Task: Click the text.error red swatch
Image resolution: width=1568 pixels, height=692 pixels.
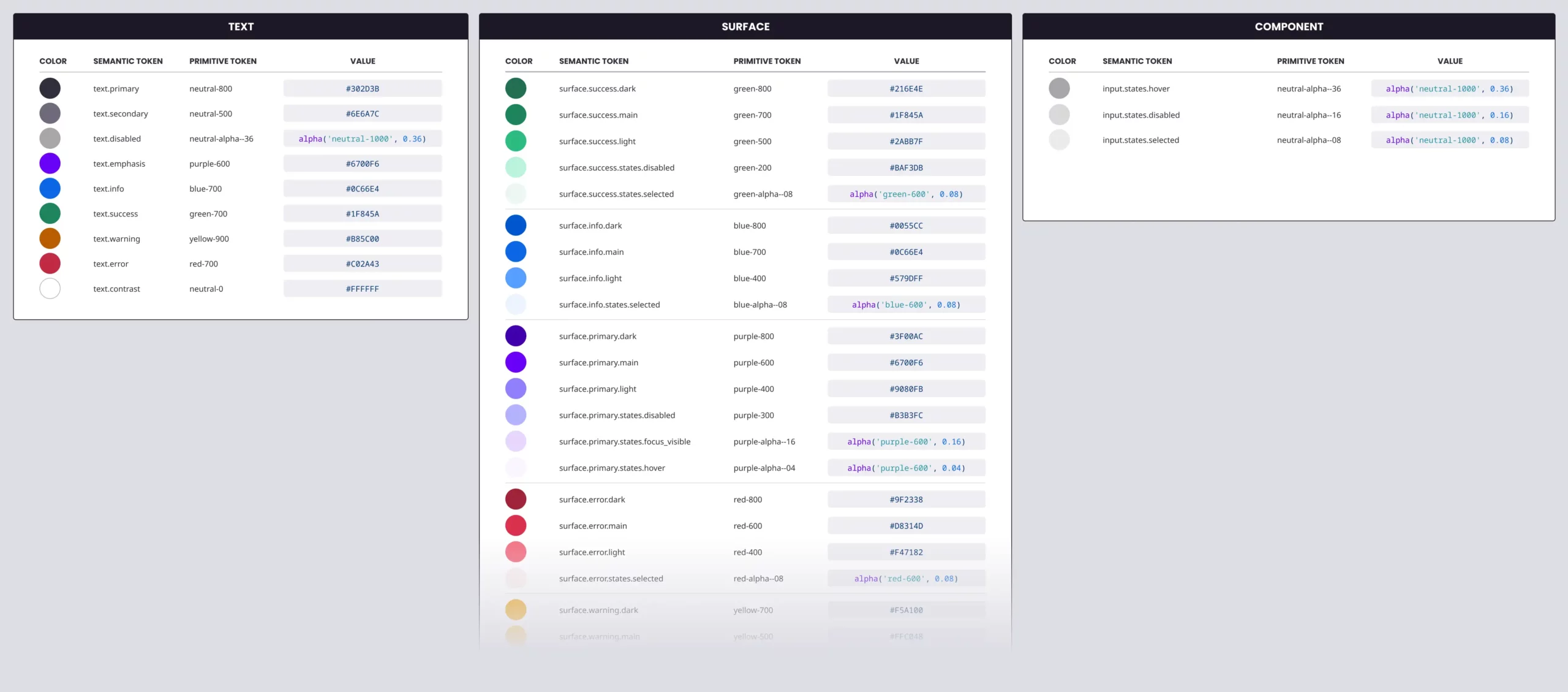Action: [50, 264]
